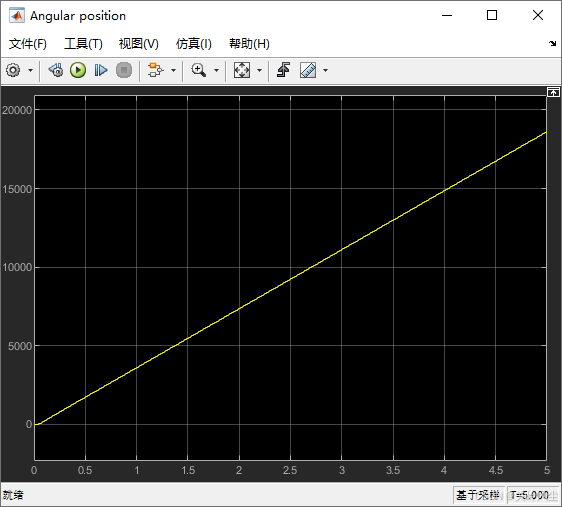This screenshot has width=562, height=507.
Task: Run the simulation with green play button
Action: [78, 70]
